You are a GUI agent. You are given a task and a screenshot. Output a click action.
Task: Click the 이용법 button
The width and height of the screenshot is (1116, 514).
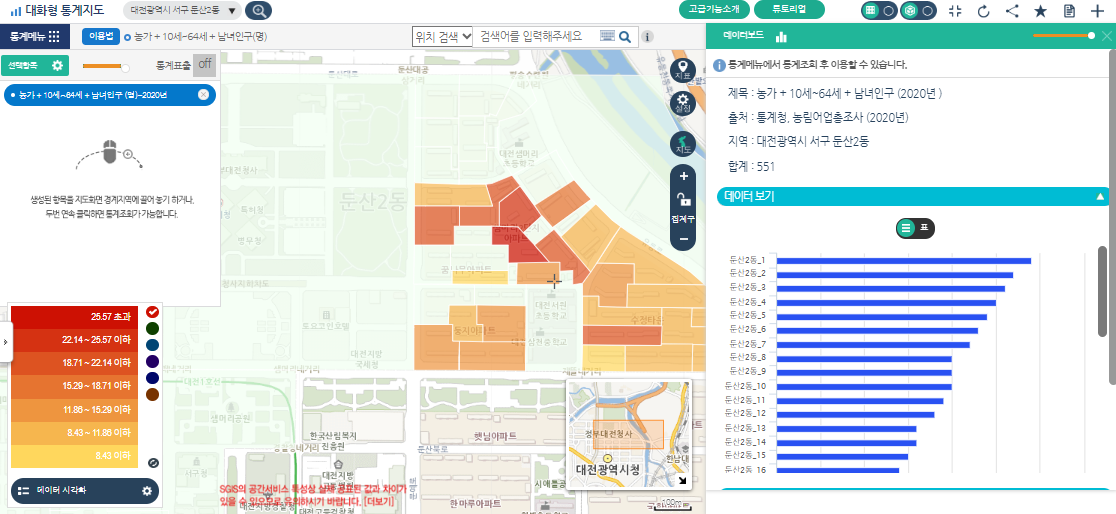[101, 36]
